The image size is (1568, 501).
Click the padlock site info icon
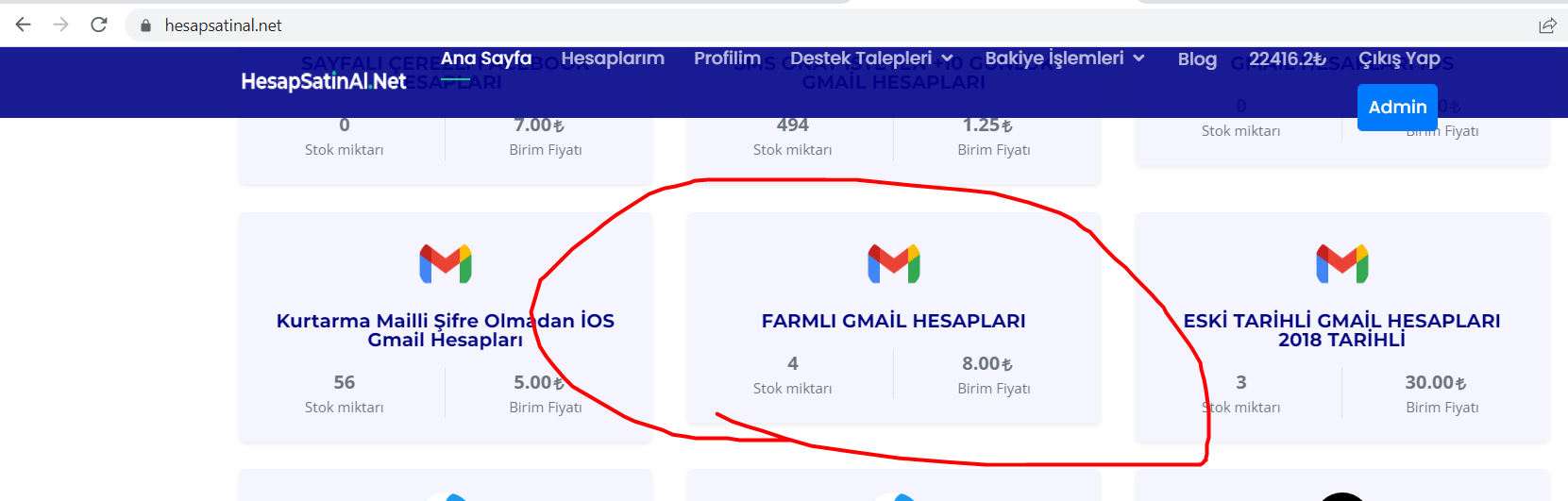pos(145,25)
